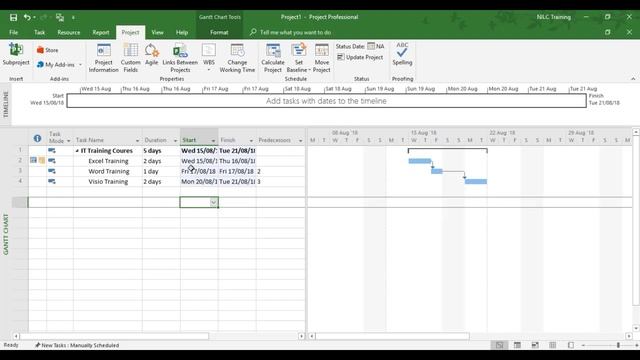Open the My Add-ins dropdown arrow

tap(80, 64)
